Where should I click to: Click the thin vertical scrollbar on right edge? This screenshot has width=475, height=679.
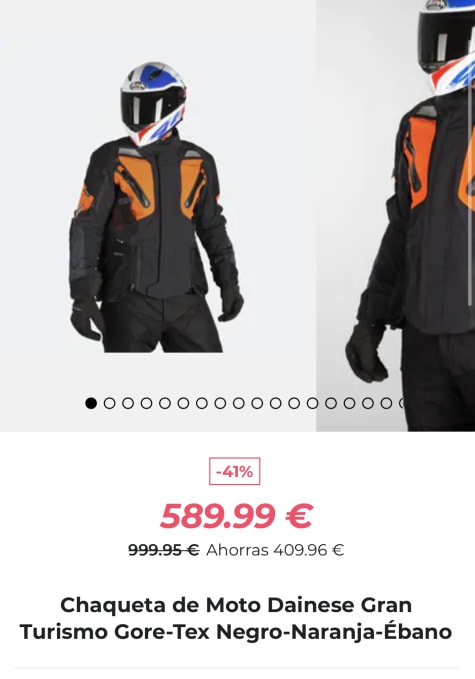point(471,193)
